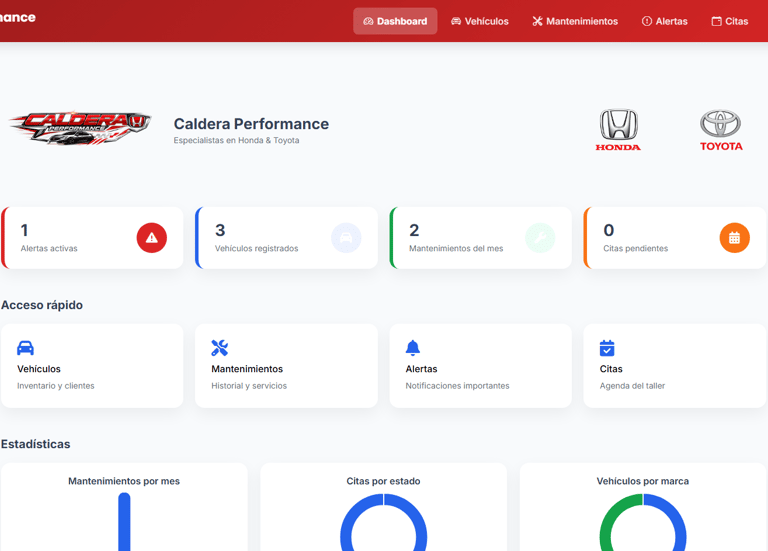Click 'Especialistas en Honda & Toyota' subtitle
This screenshot has height=551, width=768.
tap(236, 140)
